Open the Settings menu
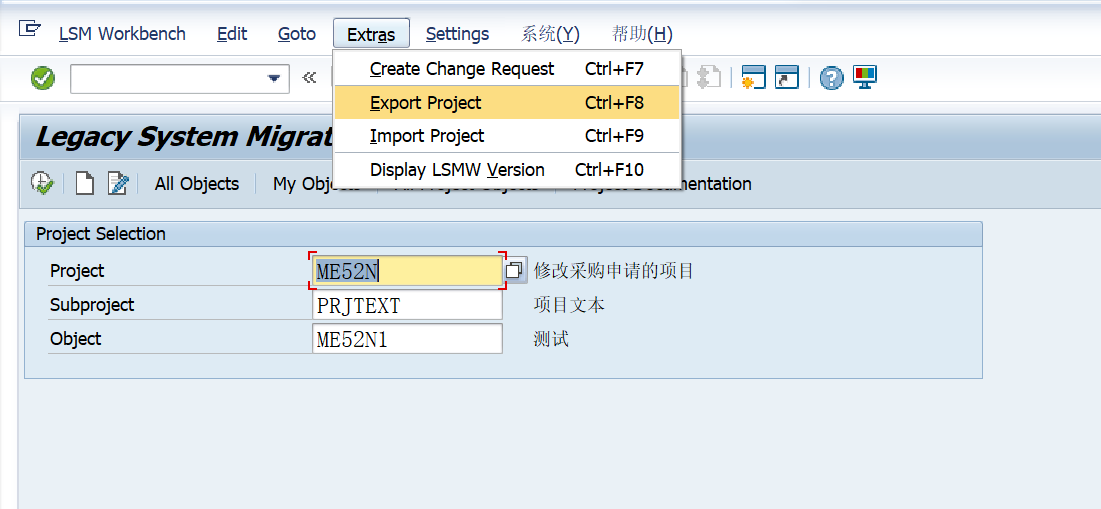1101x509 pixels. pos(457,34)
